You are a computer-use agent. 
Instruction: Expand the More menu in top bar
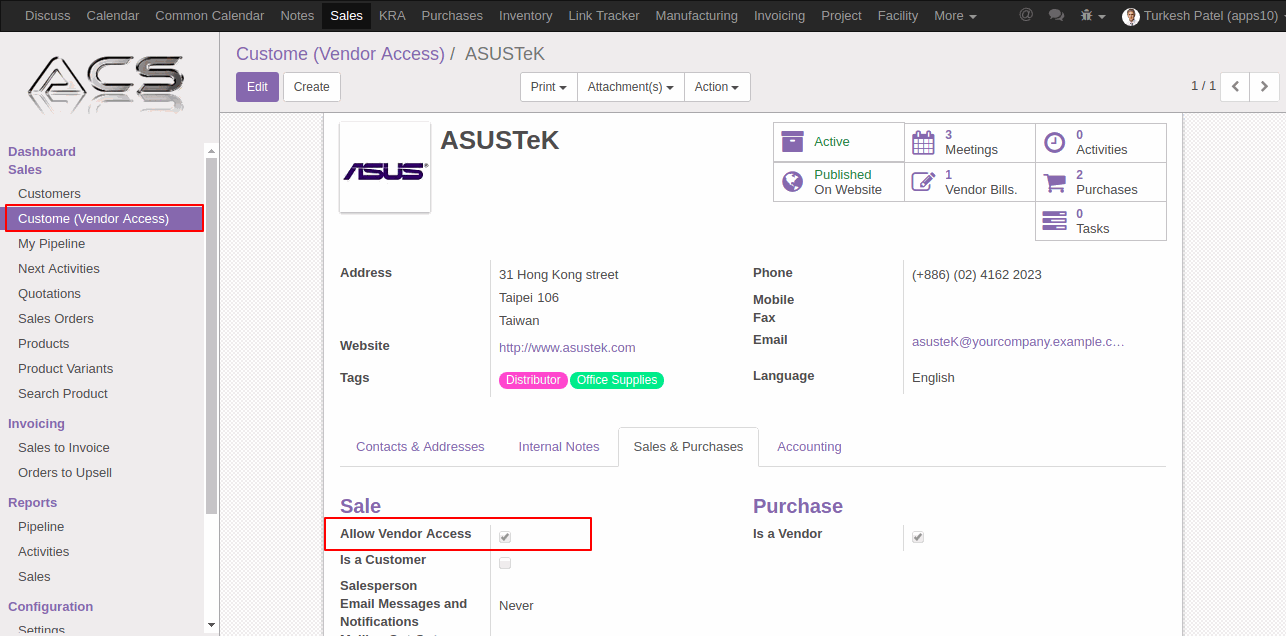[955, 16]
